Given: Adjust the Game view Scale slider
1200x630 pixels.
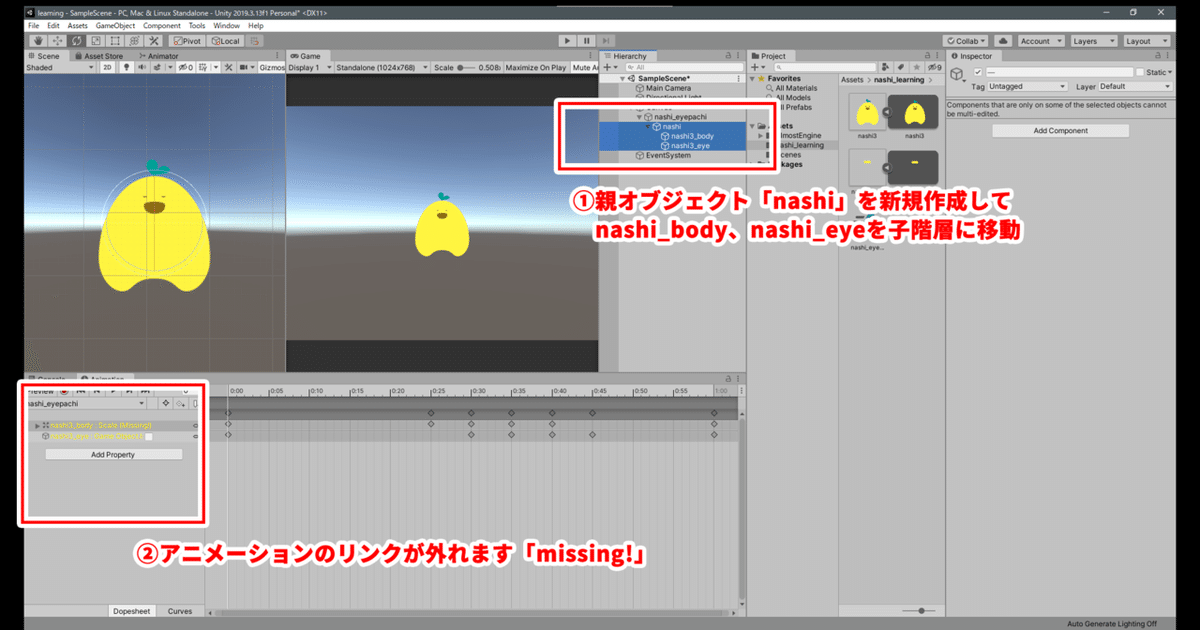Looking at the screenshot, I should pos(468,67).
